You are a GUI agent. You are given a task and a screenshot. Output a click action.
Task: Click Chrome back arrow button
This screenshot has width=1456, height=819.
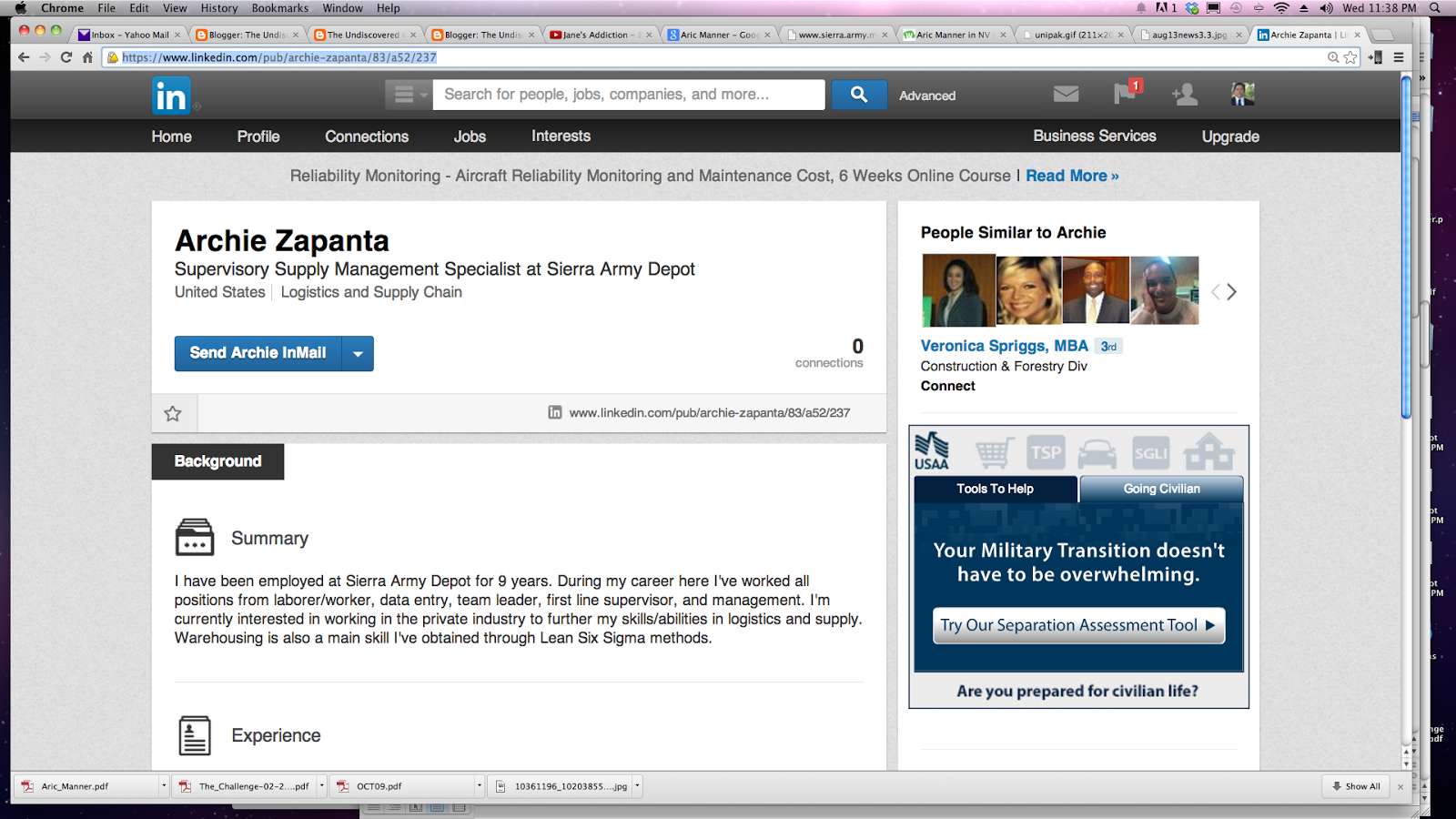pyautogui.click(x=24, y=57)
